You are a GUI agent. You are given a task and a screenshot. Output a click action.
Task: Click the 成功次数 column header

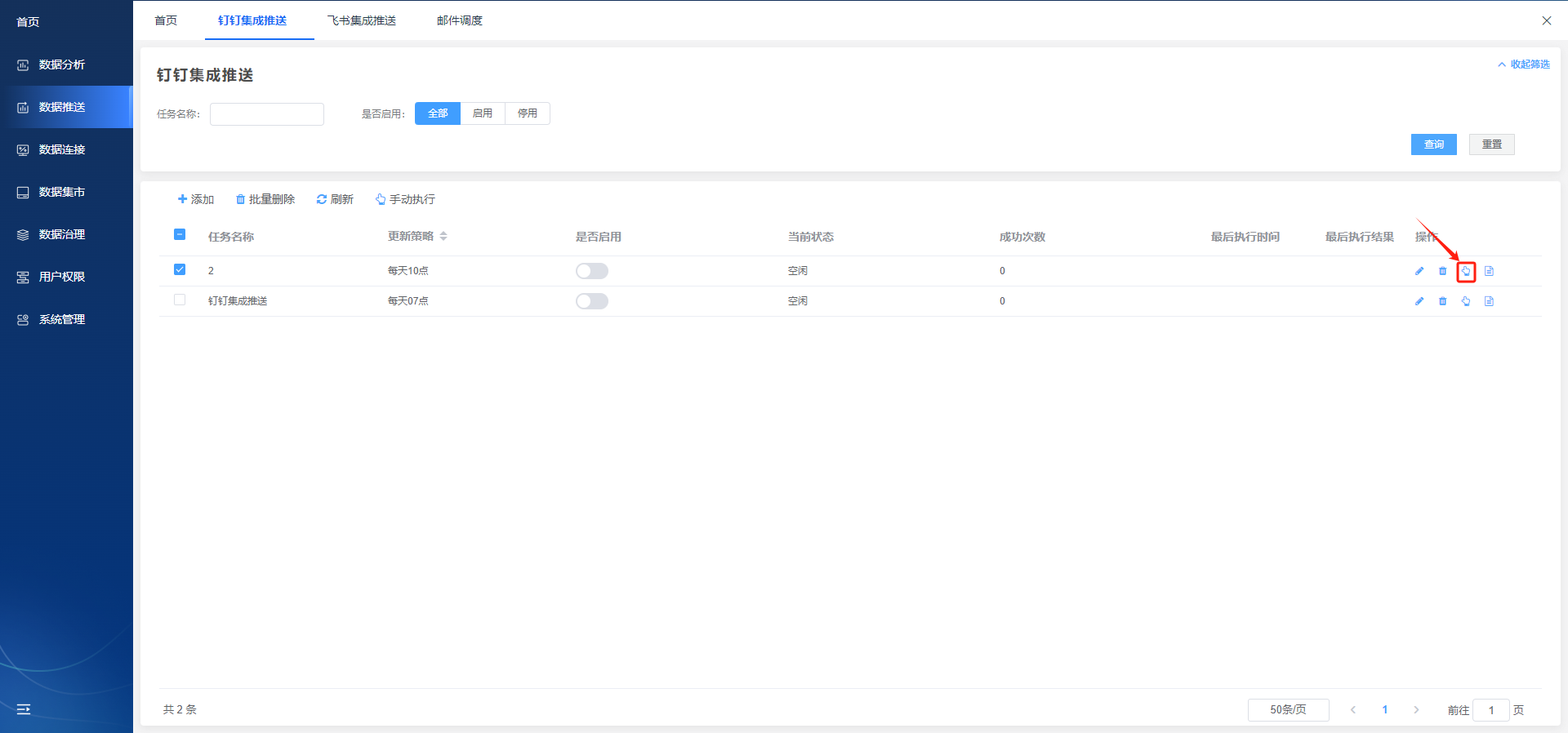coord(1022,237)
